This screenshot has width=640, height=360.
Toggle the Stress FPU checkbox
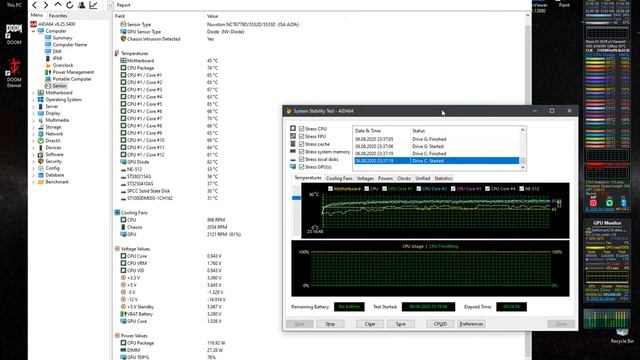(x=302, y=136)
